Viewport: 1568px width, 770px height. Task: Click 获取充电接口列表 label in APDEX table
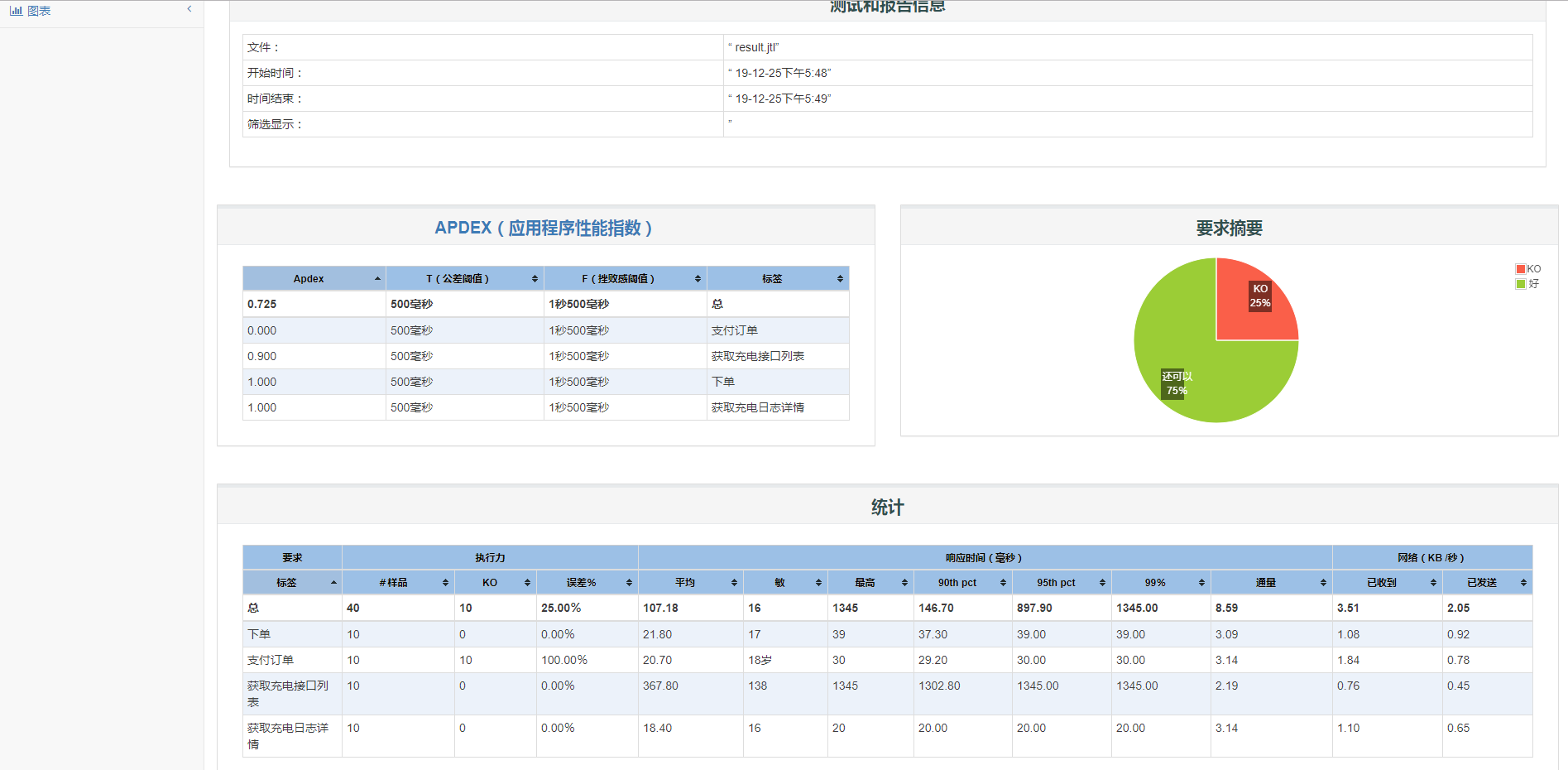(x=758, y=356)
